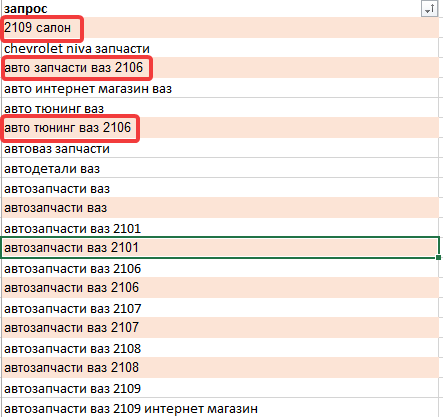Select the white-row 'автозапчасти ваз 2107' cell

(220, 308)
